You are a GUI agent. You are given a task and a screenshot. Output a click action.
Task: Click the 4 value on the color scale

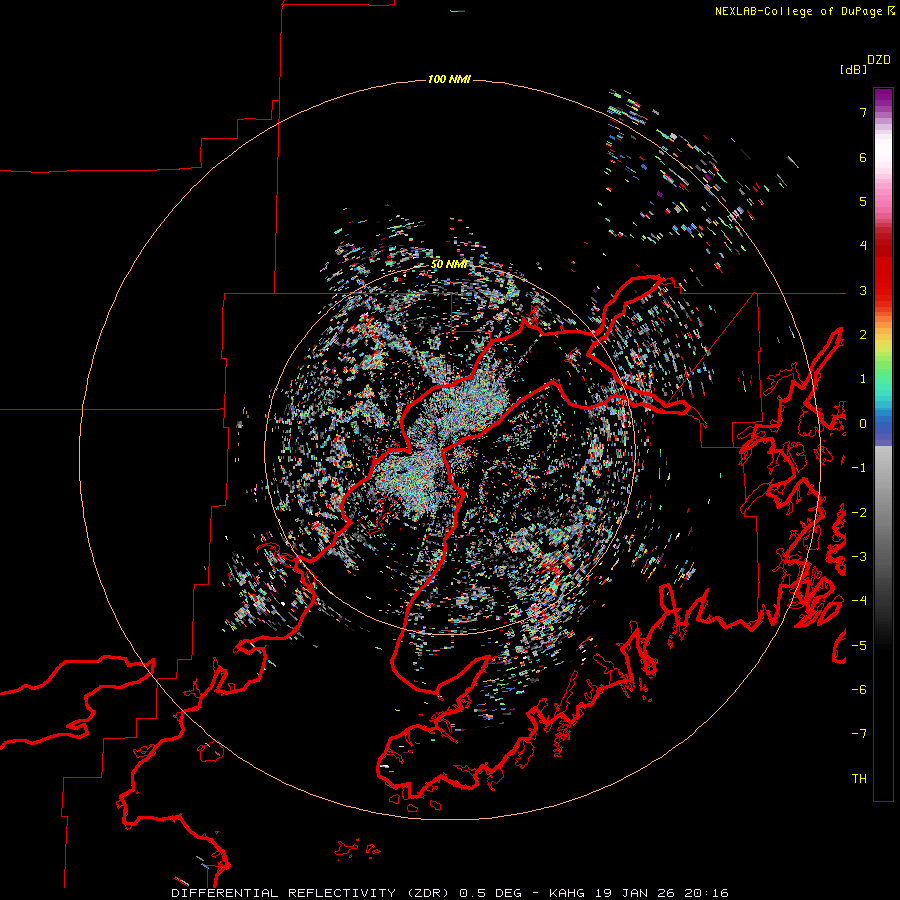point(863,246)
